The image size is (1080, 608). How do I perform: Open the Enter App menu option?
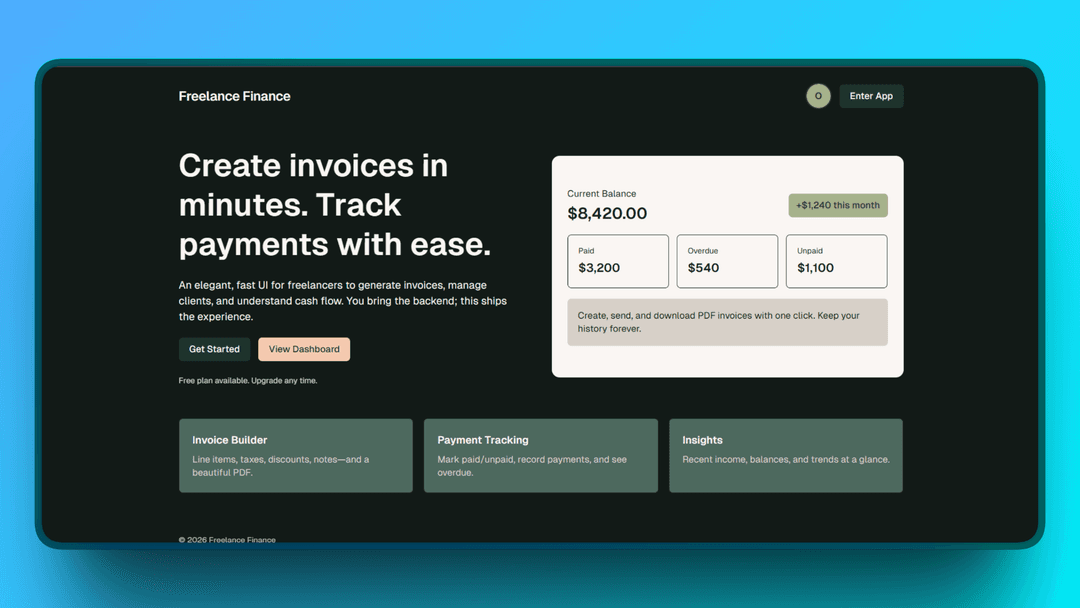coord(870,96)
